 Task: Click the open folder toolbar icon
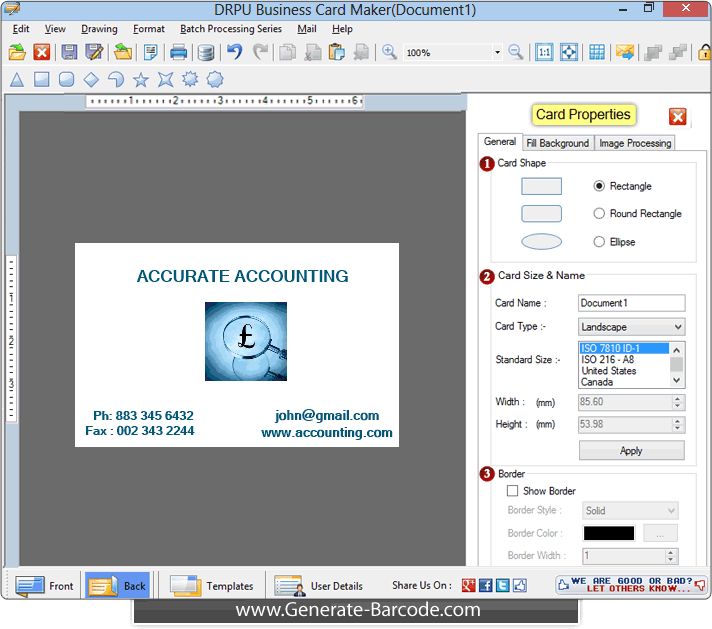tap(17, 52)
